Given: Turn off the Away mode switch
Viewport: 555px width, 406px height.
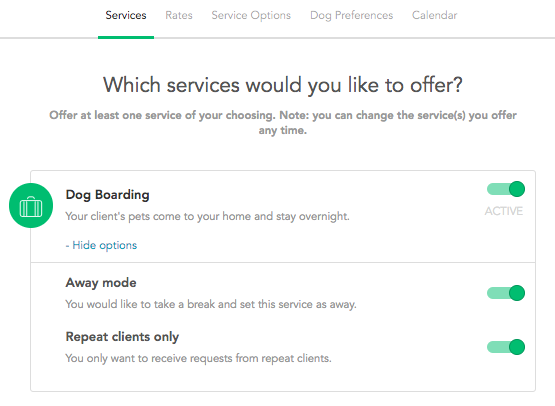Looking at the screenshot, I should tap(506, 293).
